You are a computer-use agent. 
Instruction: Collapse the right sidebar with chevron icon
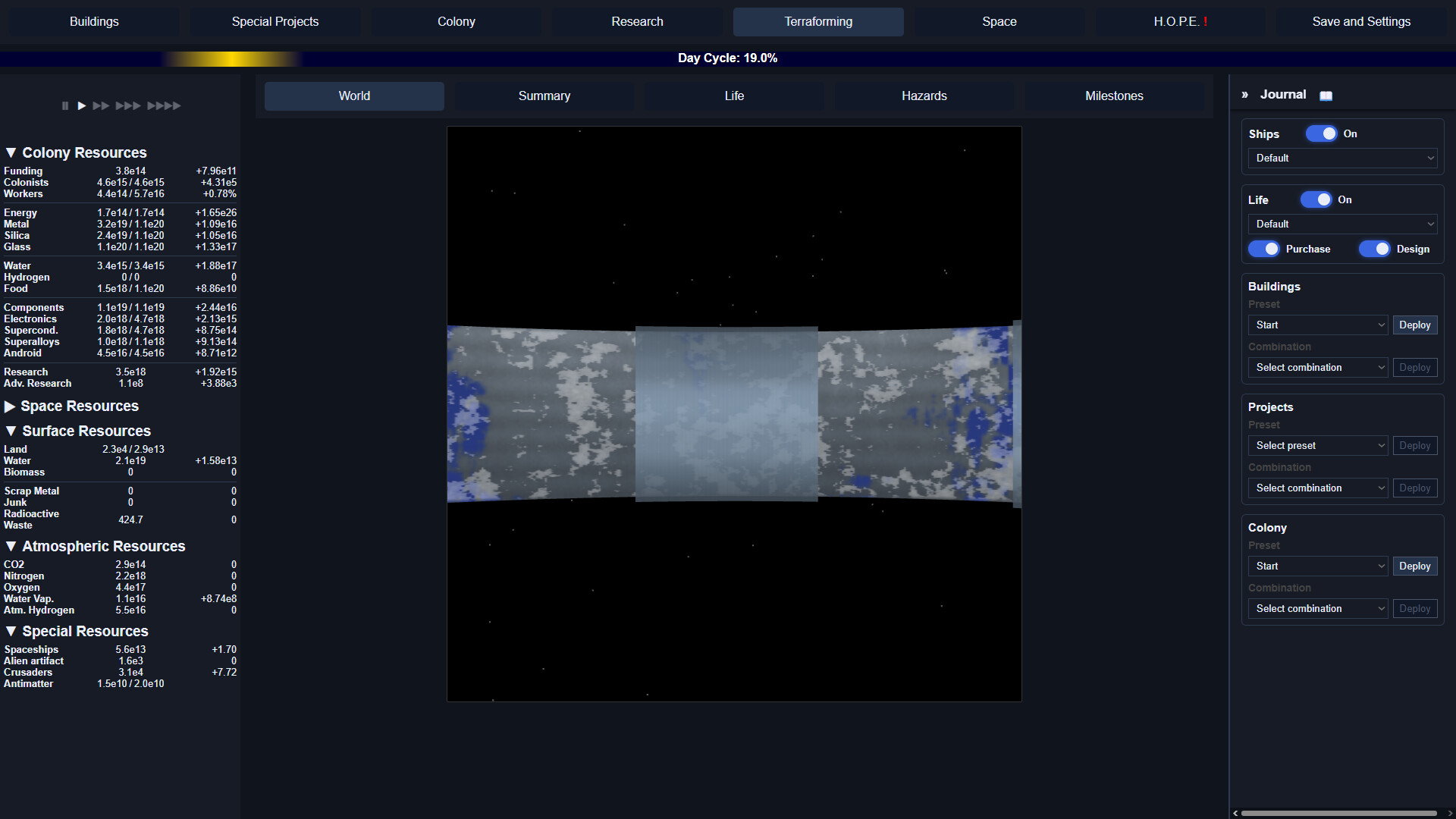coord(1244,95)
